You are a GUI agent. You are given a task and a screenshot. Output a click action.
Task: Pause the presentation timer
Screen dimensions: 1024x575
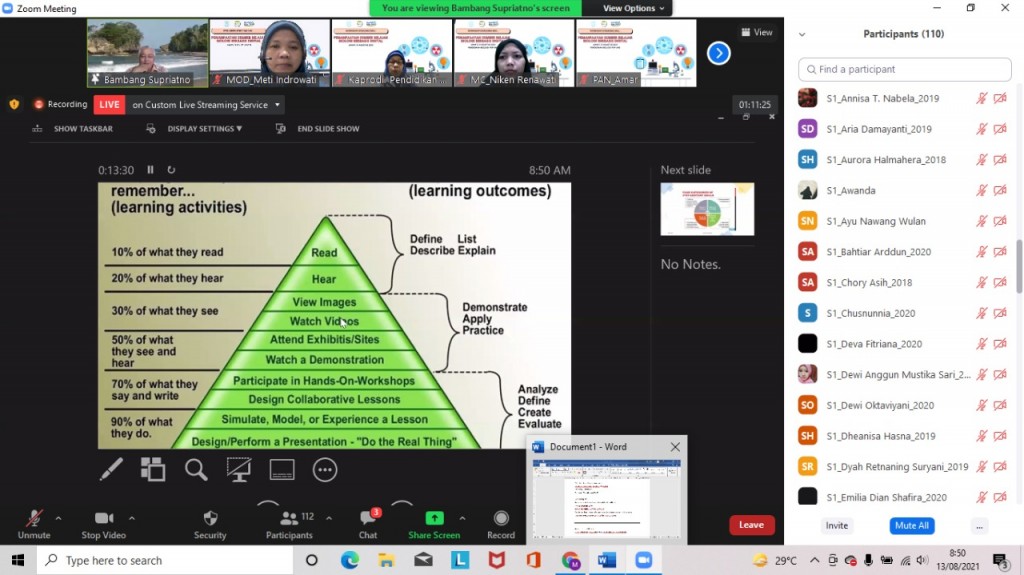coord(151,170)
